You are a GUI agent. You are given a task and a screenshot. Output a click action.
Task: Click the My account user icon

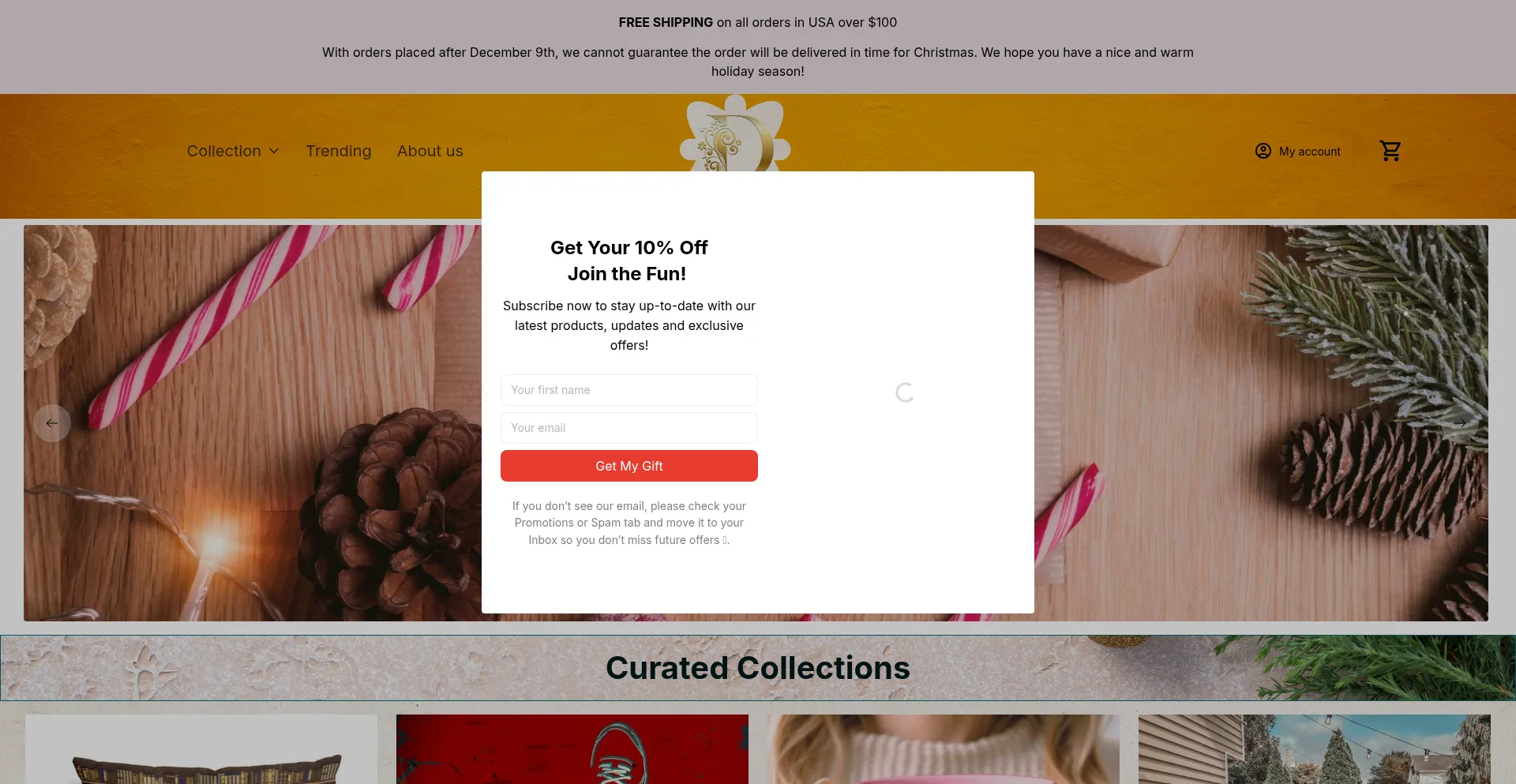coord(1263,151)
